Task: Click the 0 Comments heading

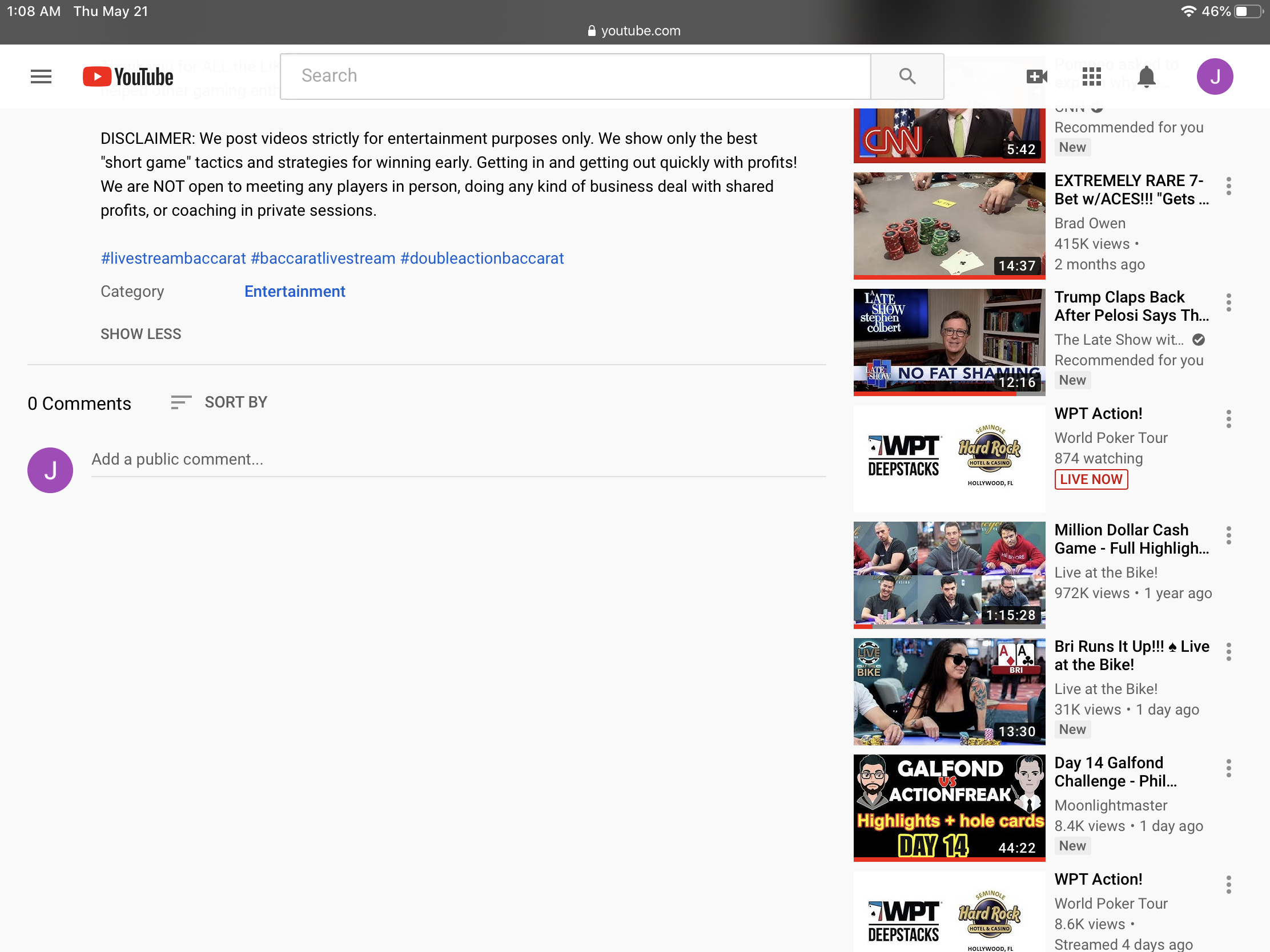Action: coord(79,404)
